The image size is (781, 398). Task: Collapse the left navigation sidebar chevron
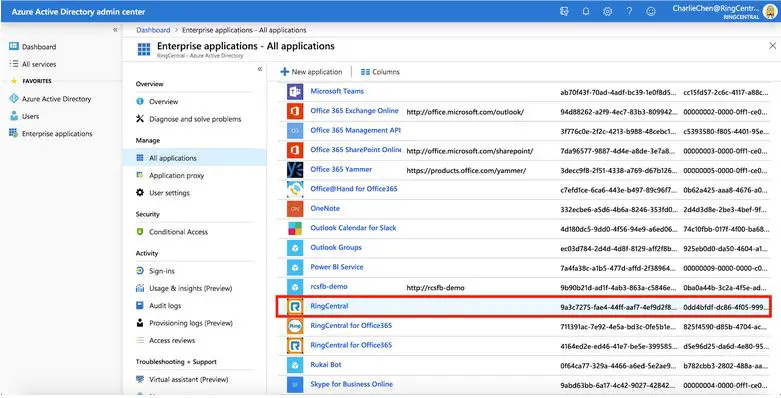pyautogui.click(x=115, y=30)
